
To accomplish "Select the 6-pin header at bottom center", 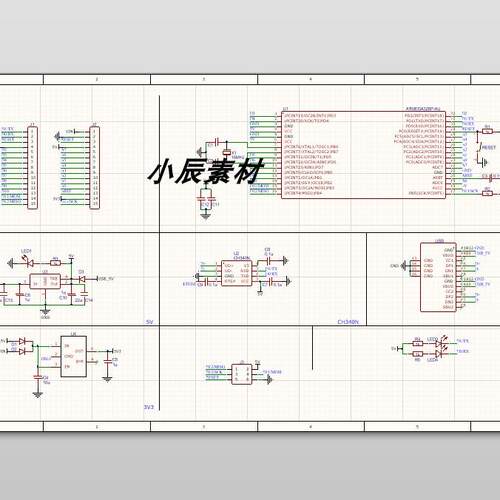I will [x=241, y=374].
